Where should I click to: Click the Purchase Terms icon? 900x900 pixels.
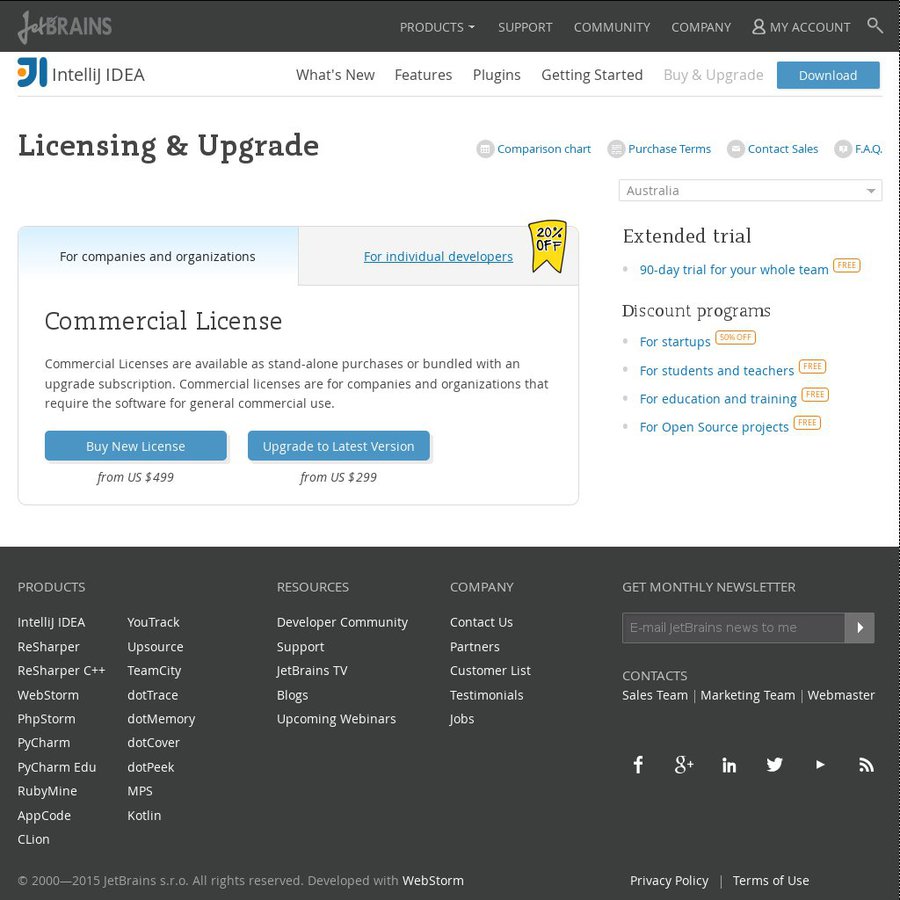616,149
